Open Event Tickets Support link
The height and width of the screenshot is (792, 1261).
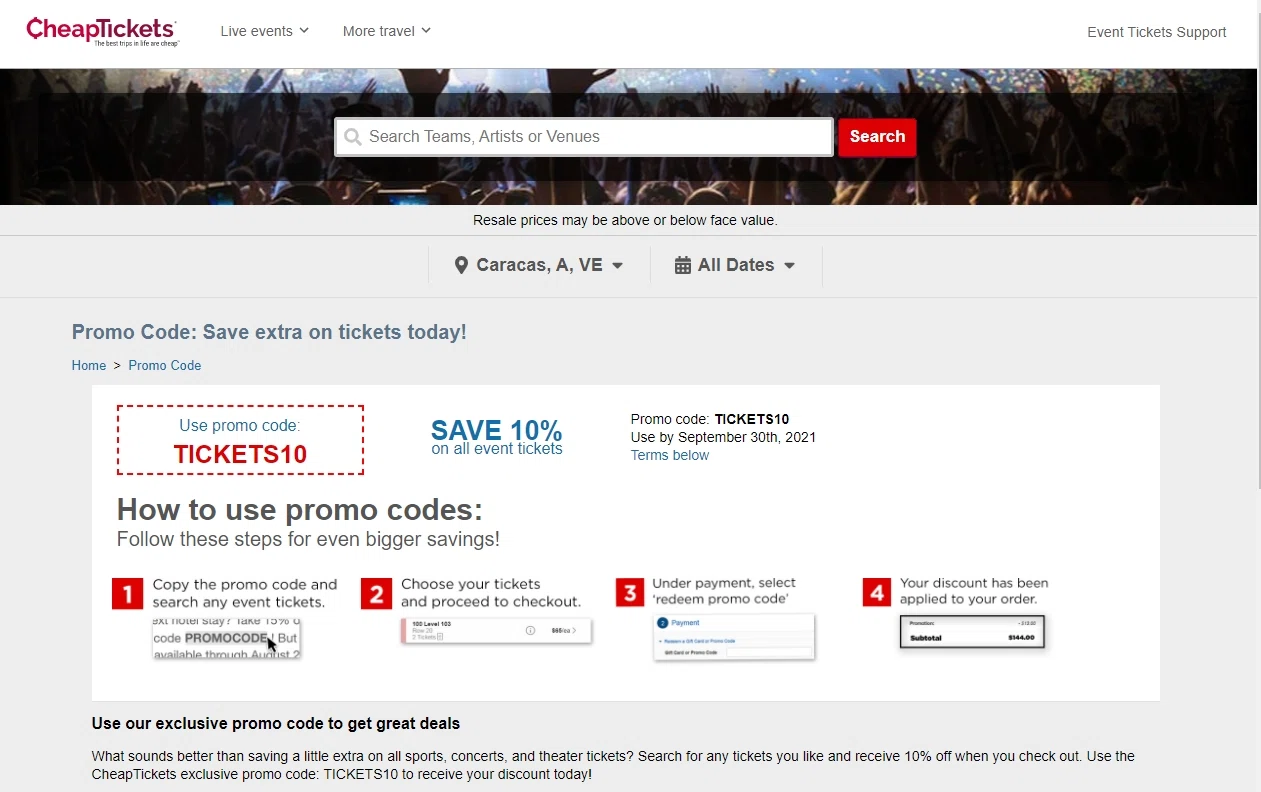(x=1157, y=32)
